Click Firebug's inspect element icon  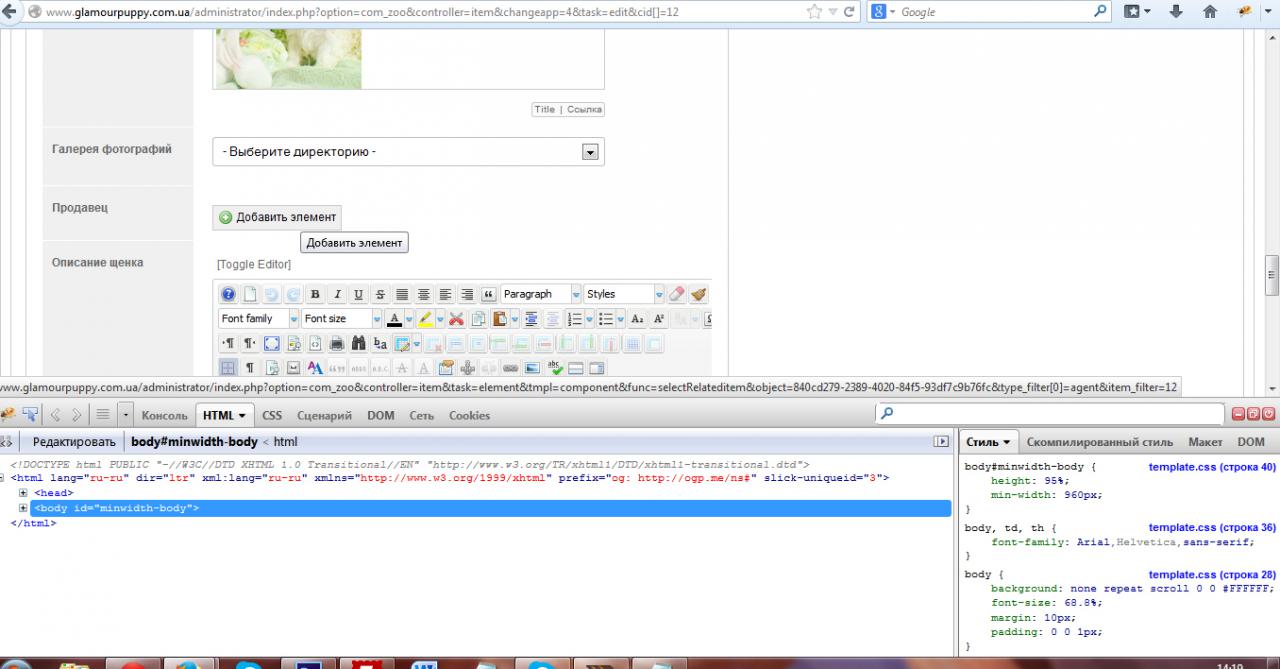coord(31,414)
